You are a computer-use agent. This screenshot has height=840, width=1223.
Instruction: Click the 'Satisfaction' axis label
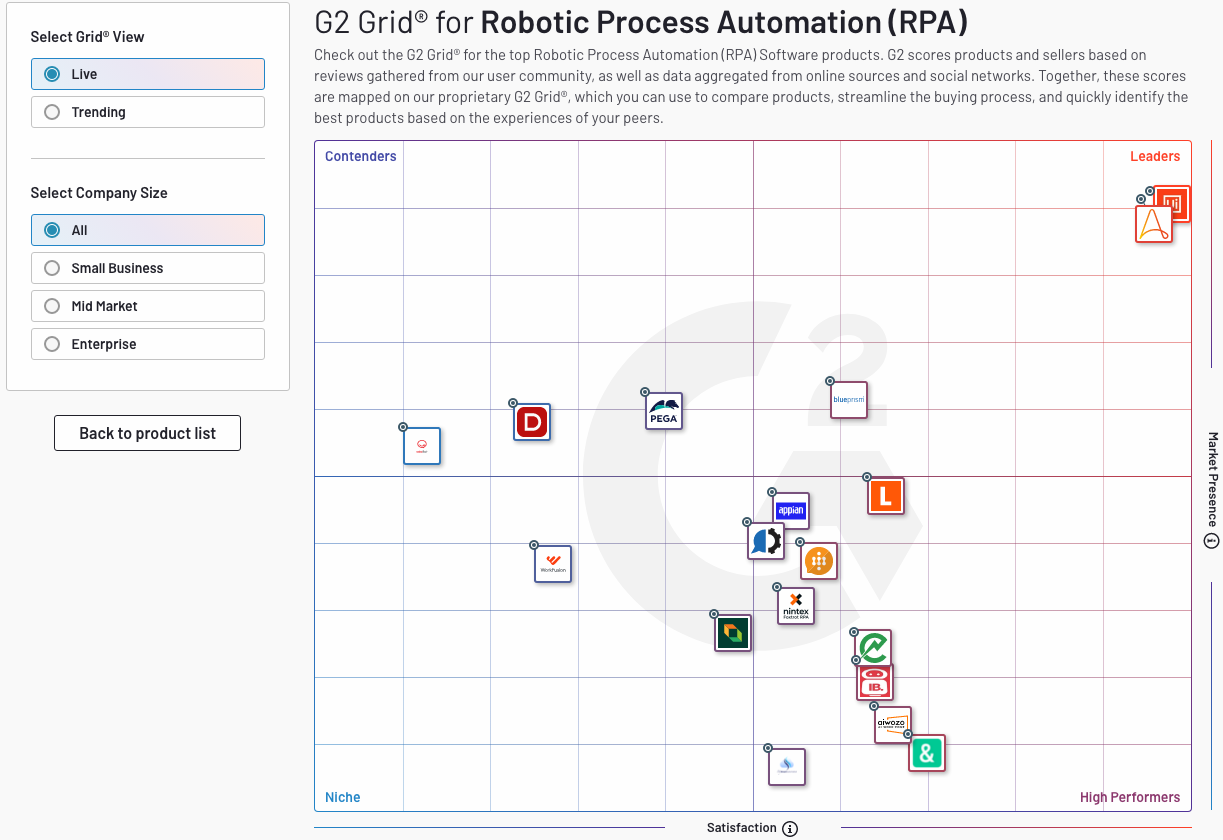pos(742,828)
